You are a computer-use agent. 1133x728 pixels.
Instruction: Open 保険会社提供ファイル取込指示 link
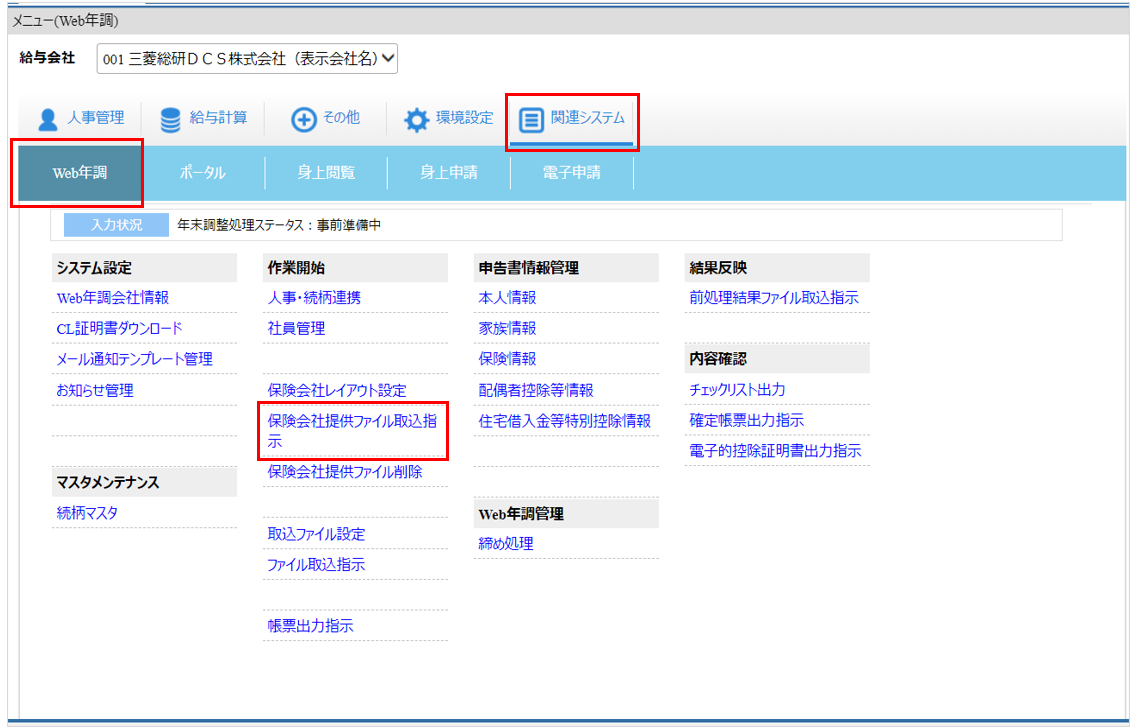[x=352, y=431]
